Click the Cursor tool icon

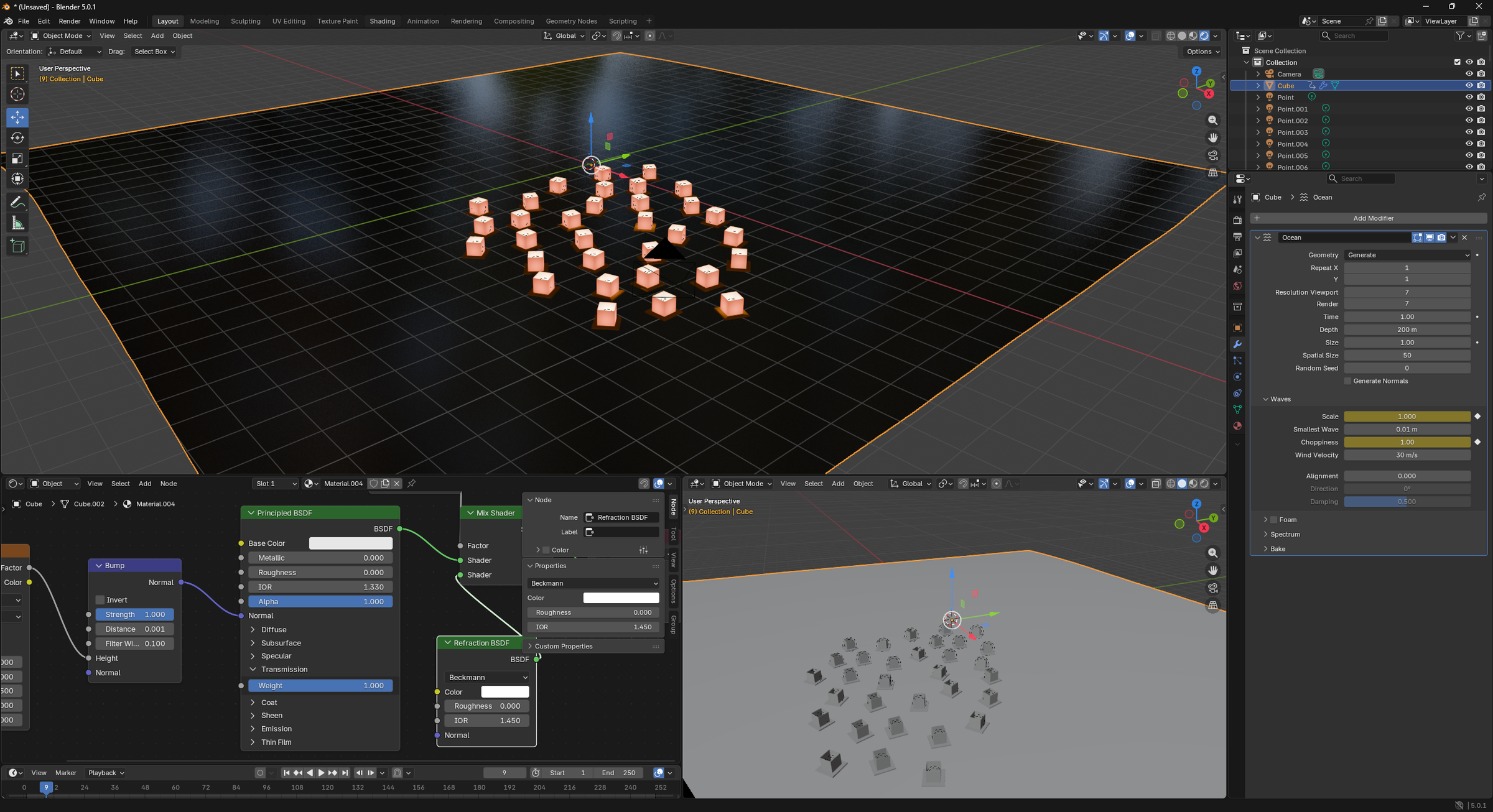tap(17, 95)
